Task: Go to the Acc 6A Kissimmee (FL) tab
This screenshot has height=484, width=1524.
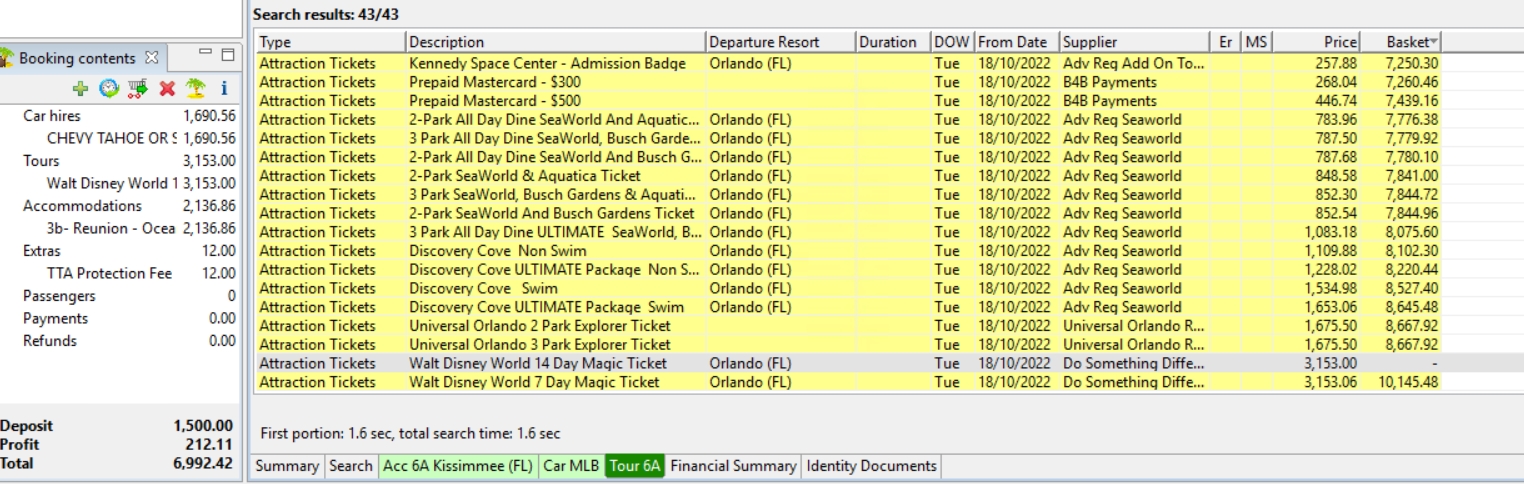Action: pos(458,466)
